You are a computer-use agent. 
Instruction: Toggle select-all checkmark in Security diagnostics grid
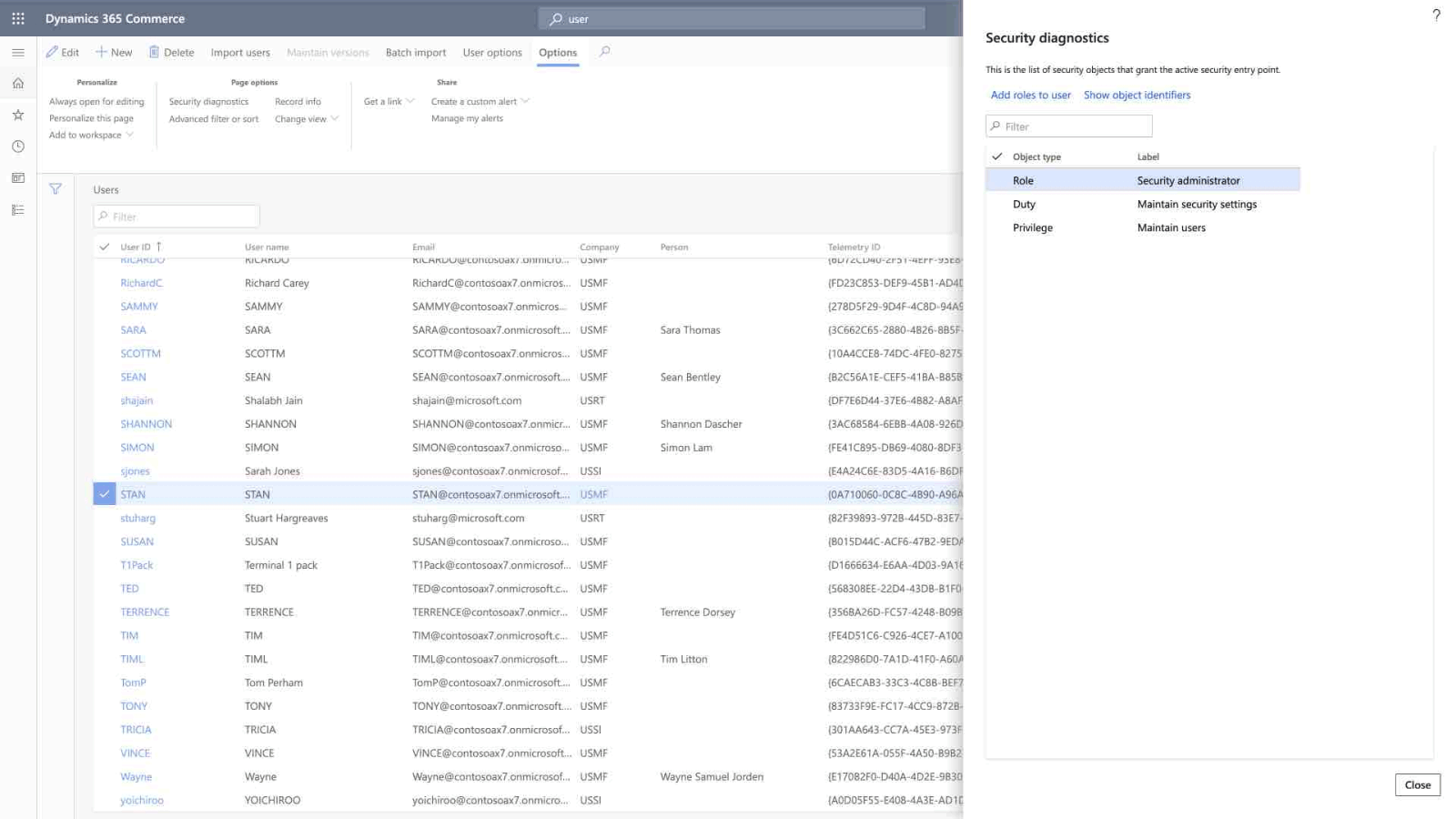pos(997,157)
